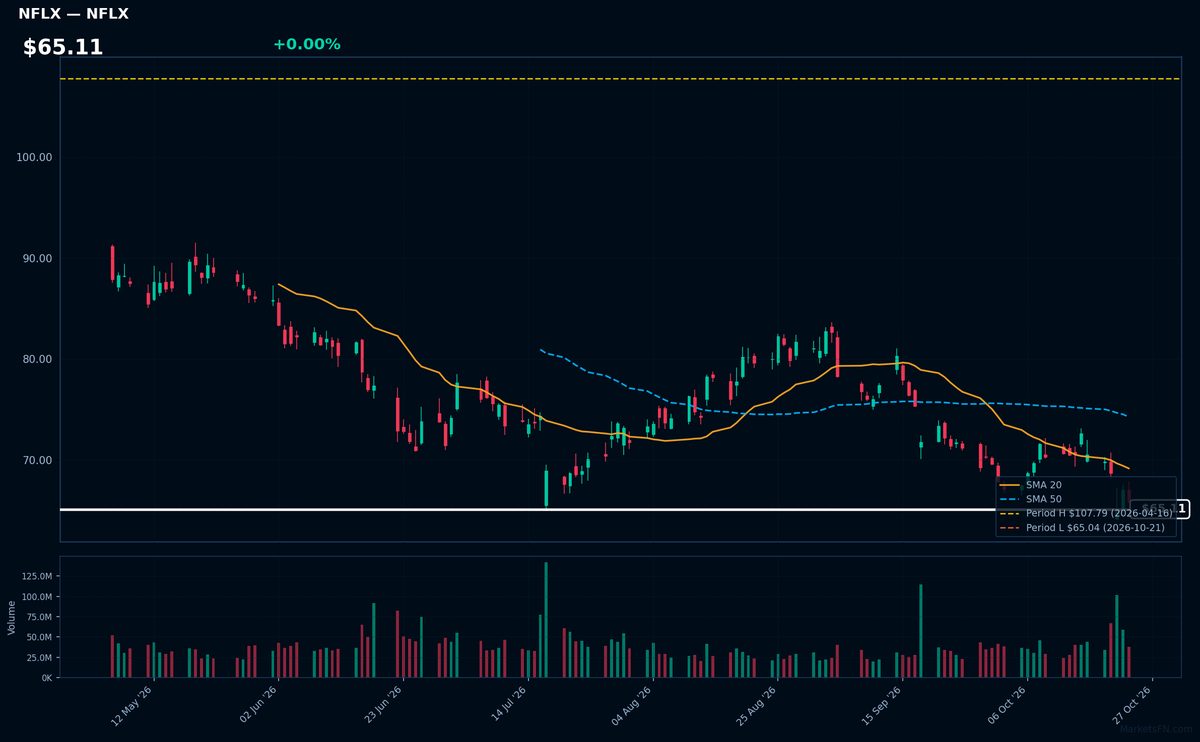Click the 80.00 price axis label
This screenshot has width=1200, height=742.
[37, 359]
